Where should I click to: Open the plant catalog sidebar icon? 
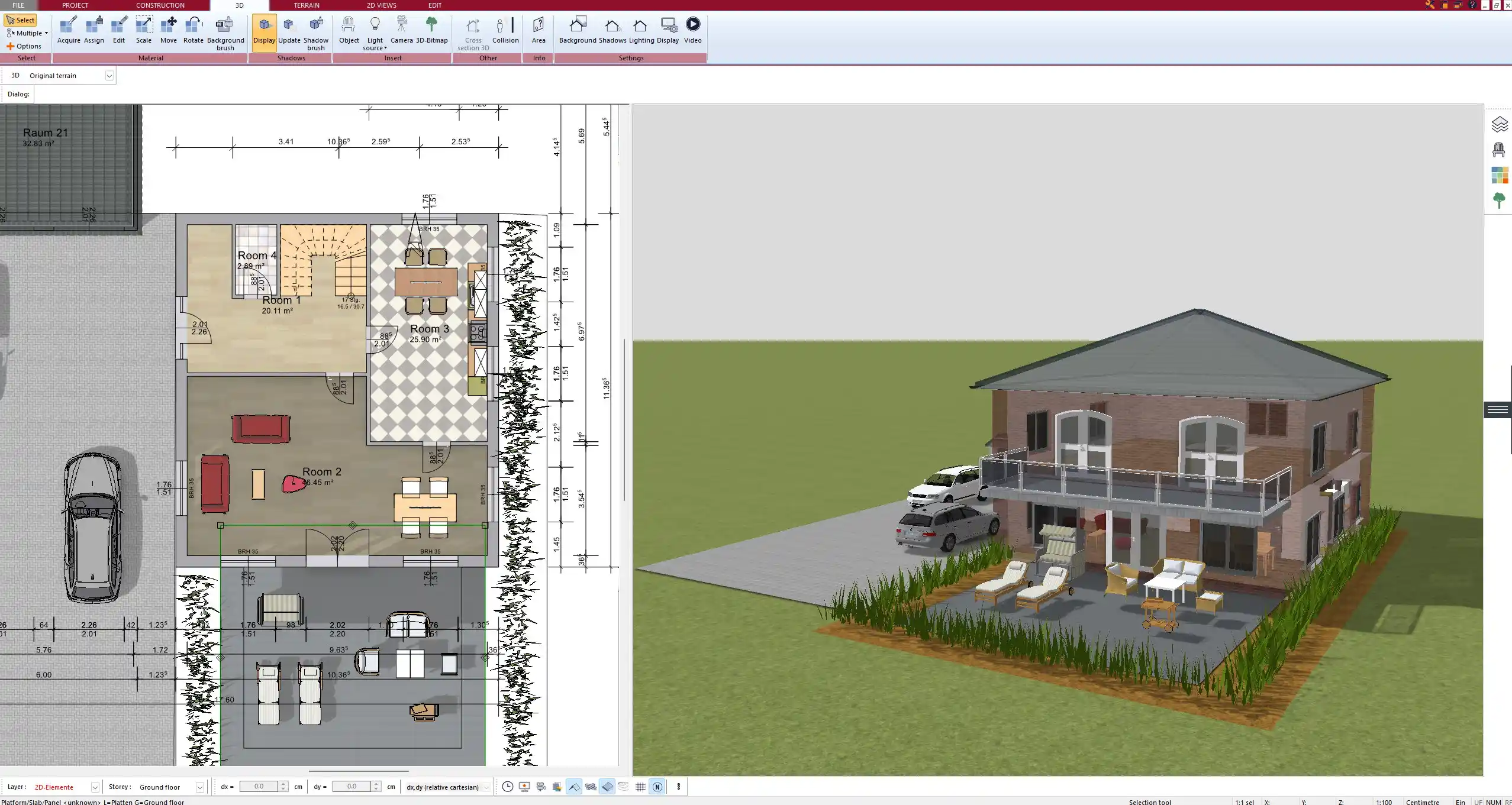tap(1499, 200)
